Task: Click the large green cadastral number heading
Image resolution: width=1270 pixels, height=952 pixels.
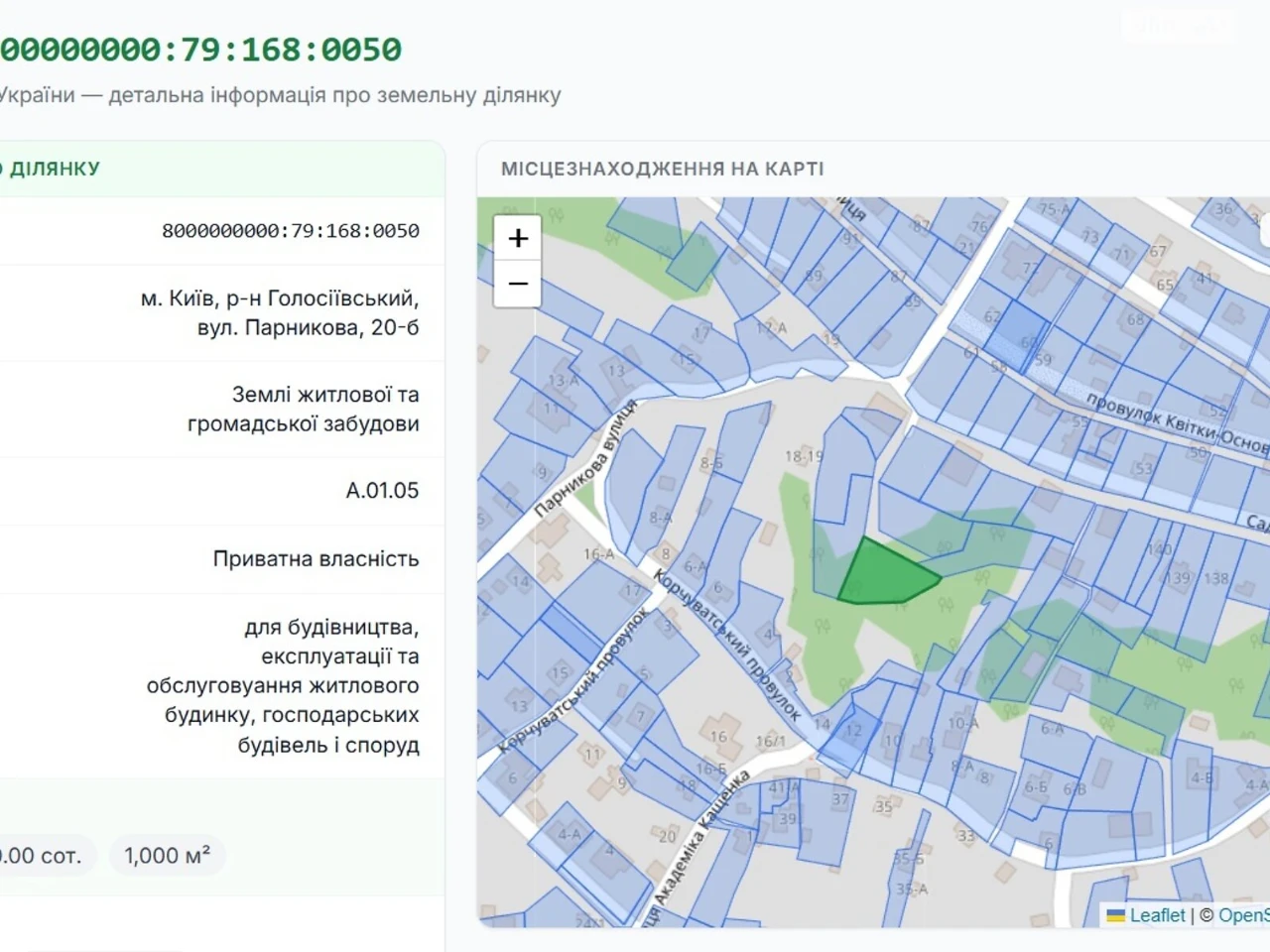Action: pos(201,50)
